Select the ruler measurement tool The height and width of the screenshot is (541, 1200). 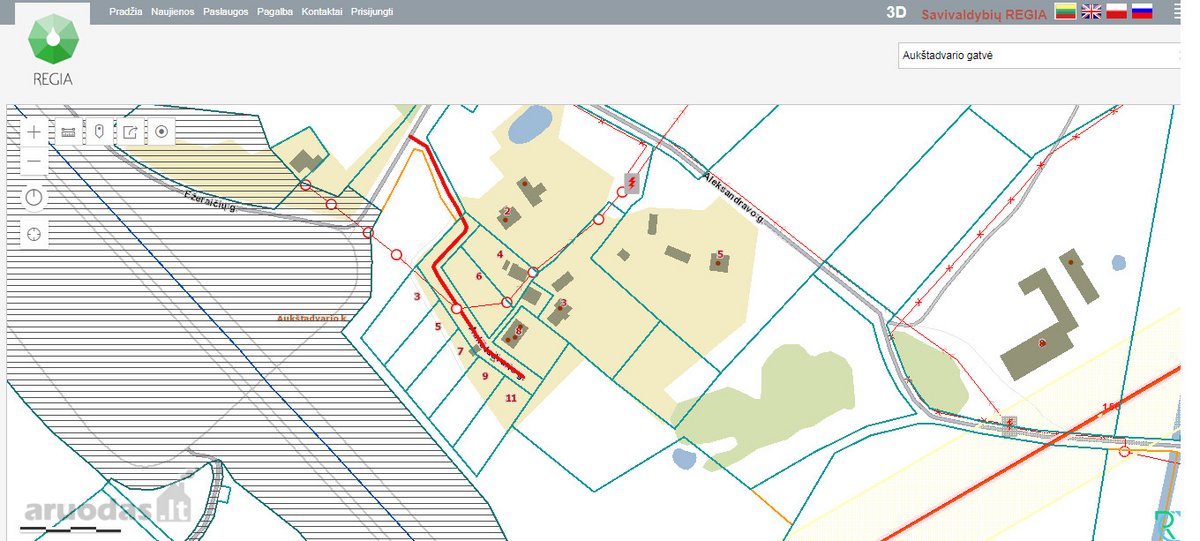pos(68,131)
